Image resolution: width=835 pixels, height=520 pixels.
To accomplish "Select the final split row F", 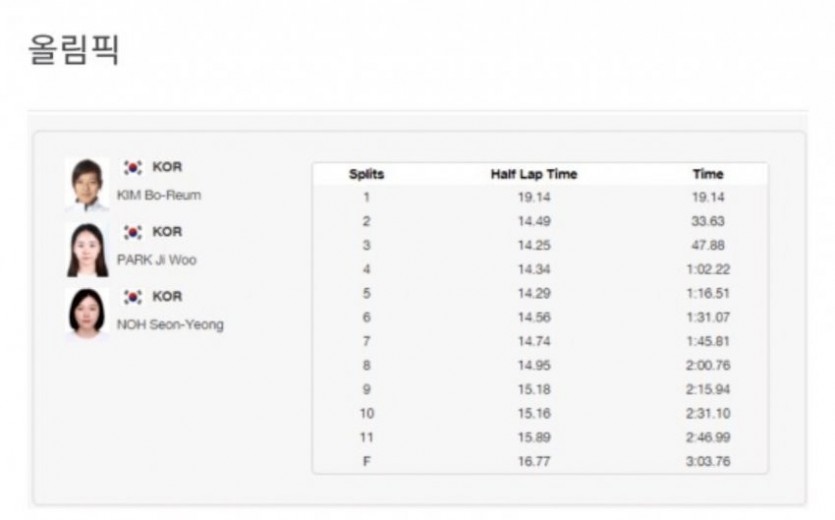I will coord(540,461).
